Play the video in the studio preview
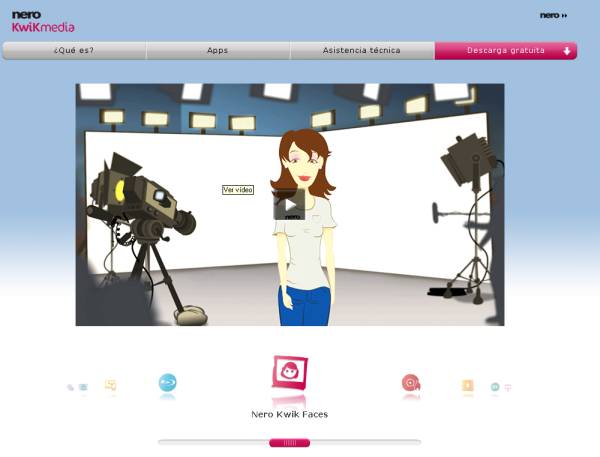 click(x=289, y=205)
